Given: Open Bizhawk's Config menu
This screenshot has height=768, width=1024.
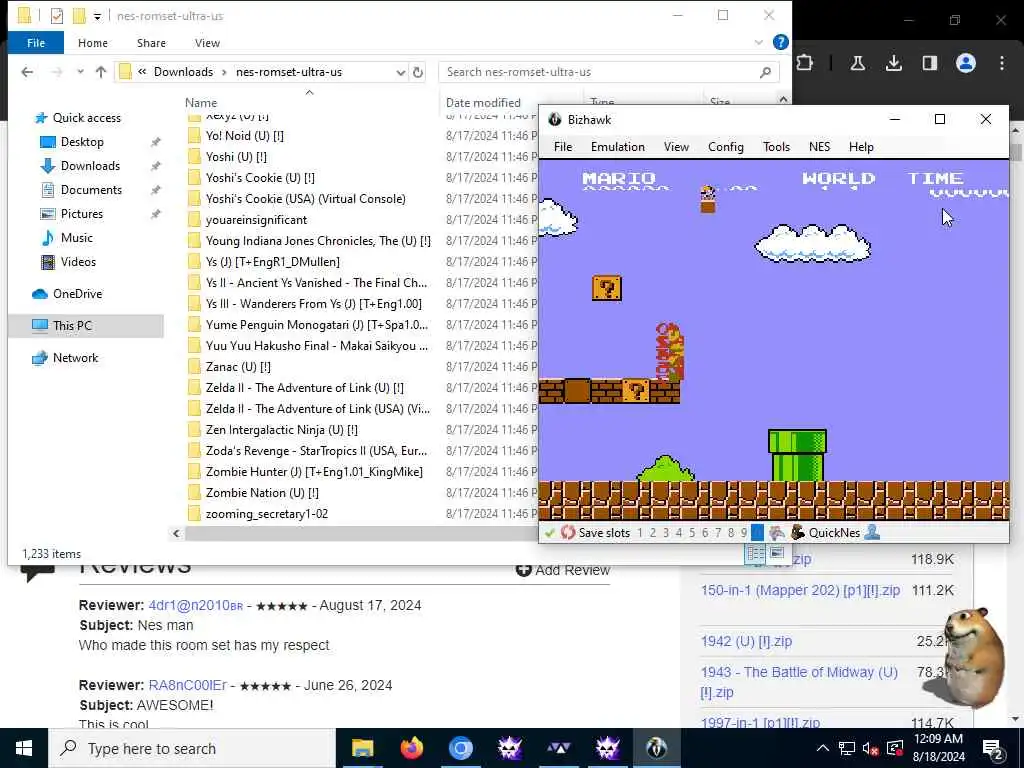Looking at the screenshot, I should [726, 147].
